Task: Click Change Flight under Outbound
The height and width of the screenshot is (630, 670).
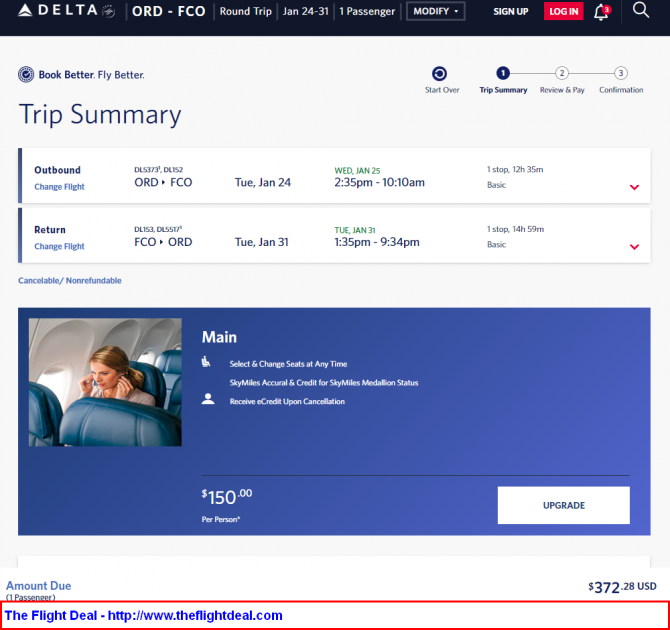Action: pyautogui.click(x=59, y=187)
